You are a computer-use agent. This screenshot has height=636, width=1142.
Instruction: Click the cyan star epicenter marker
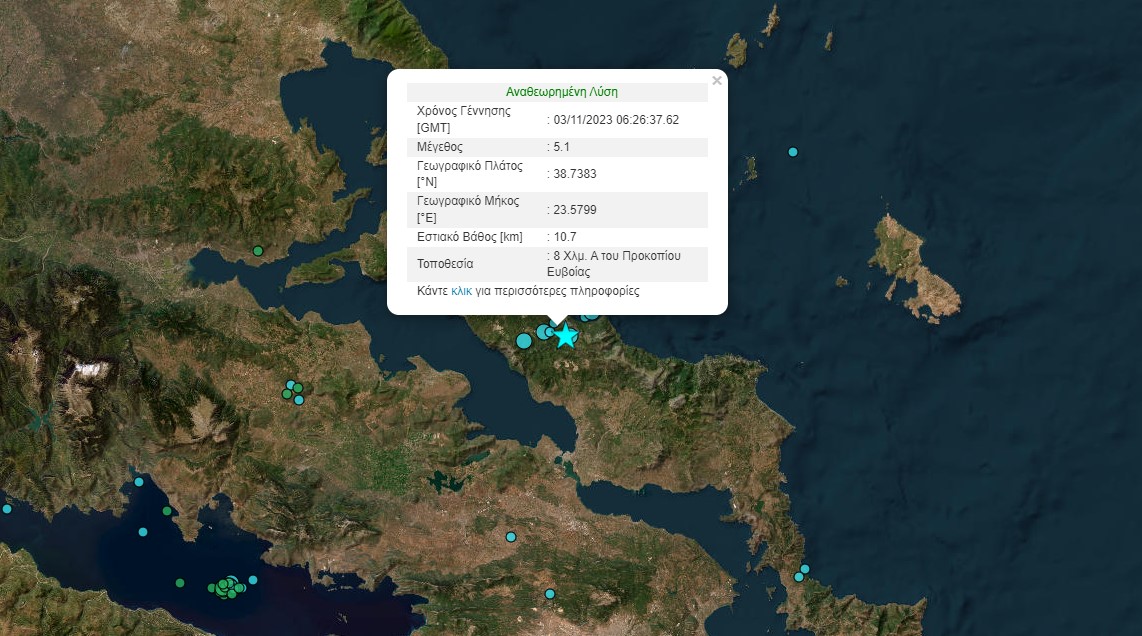566,335
